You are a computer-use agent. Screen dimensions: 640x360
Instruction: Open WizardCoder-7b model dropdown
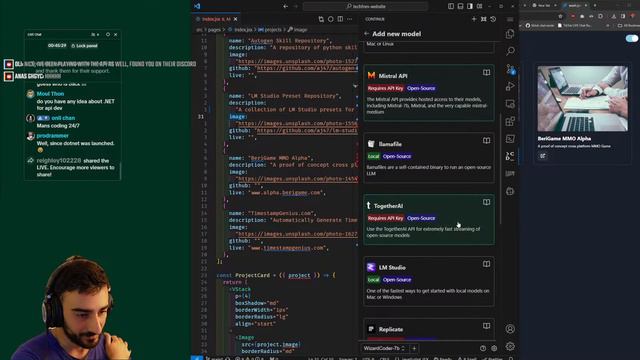(384, 348)
